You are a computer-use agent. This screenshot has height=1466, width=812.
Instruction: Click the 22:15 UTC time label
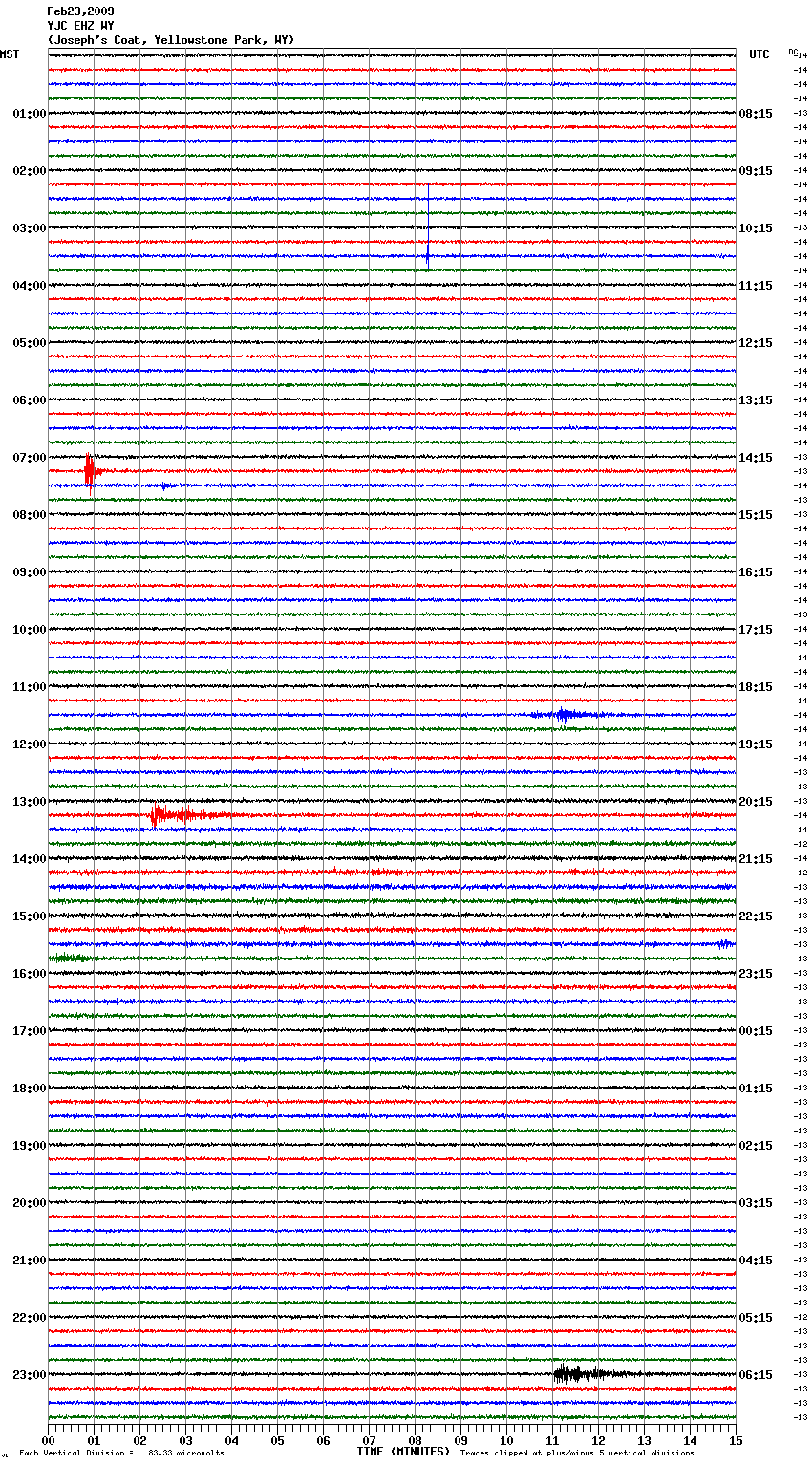pos(756,916)
